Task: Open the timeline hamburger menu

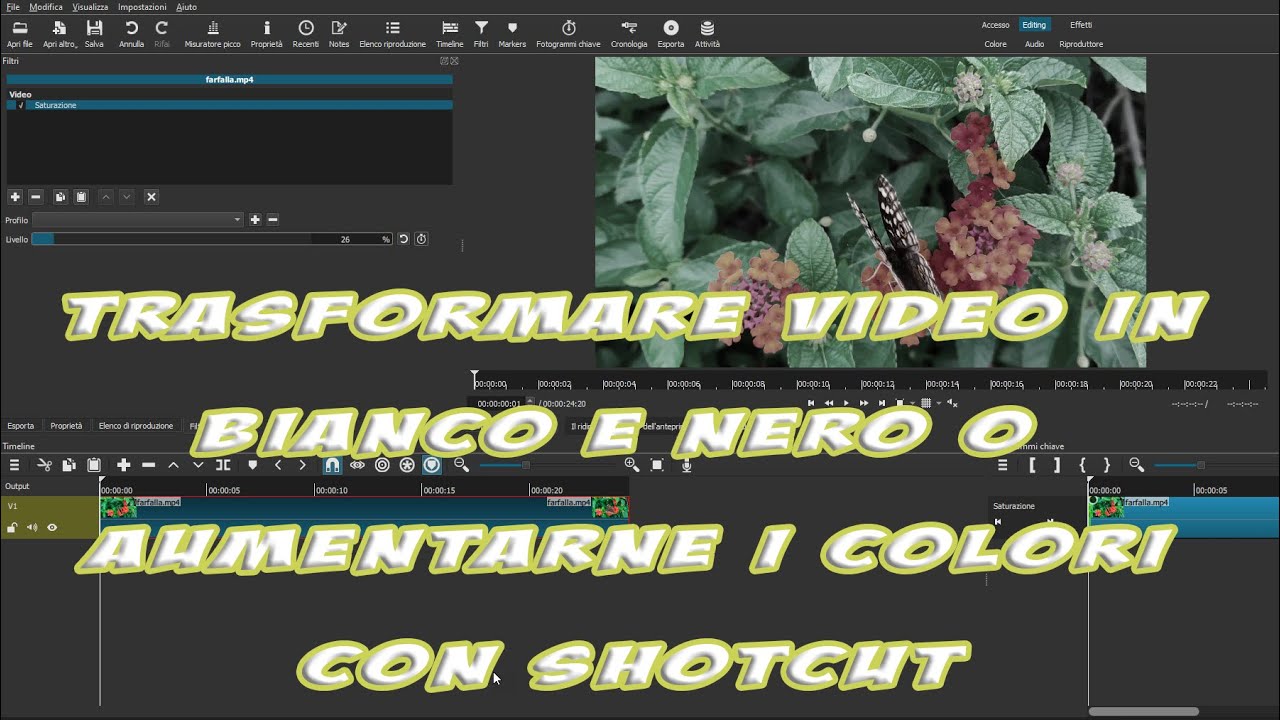Action: click(15, 465)
